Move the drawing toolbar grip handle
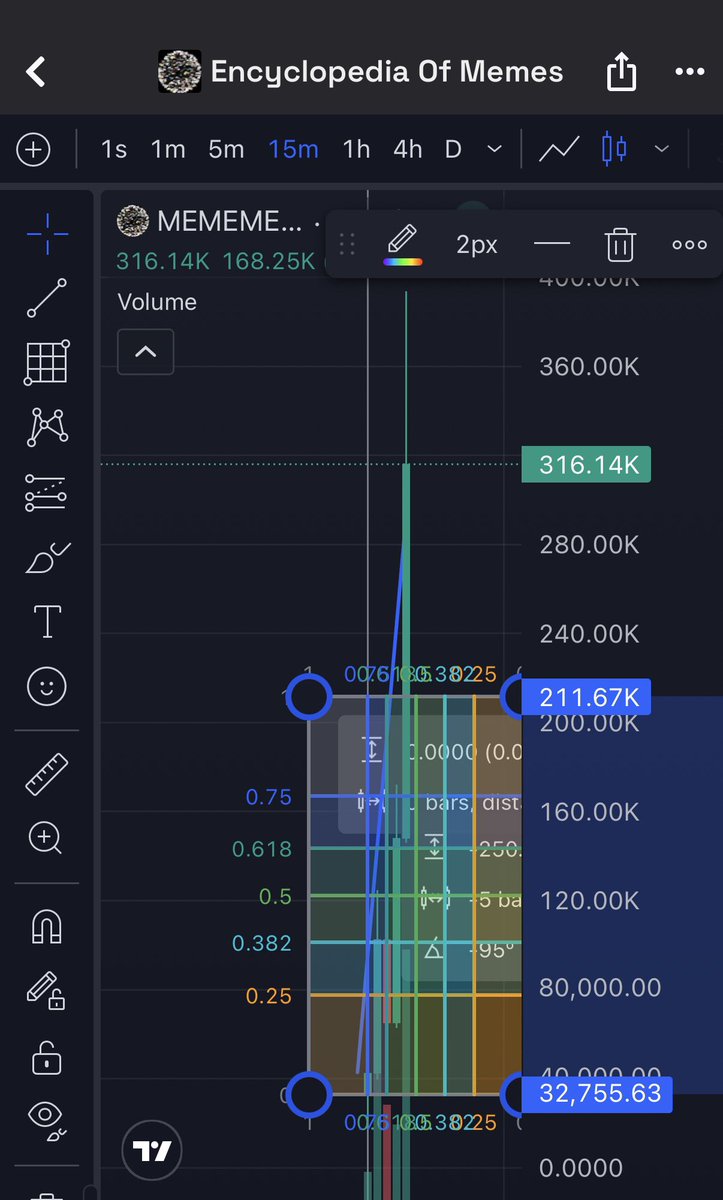This screenshot has height=1200, width=723. point(347,244)
